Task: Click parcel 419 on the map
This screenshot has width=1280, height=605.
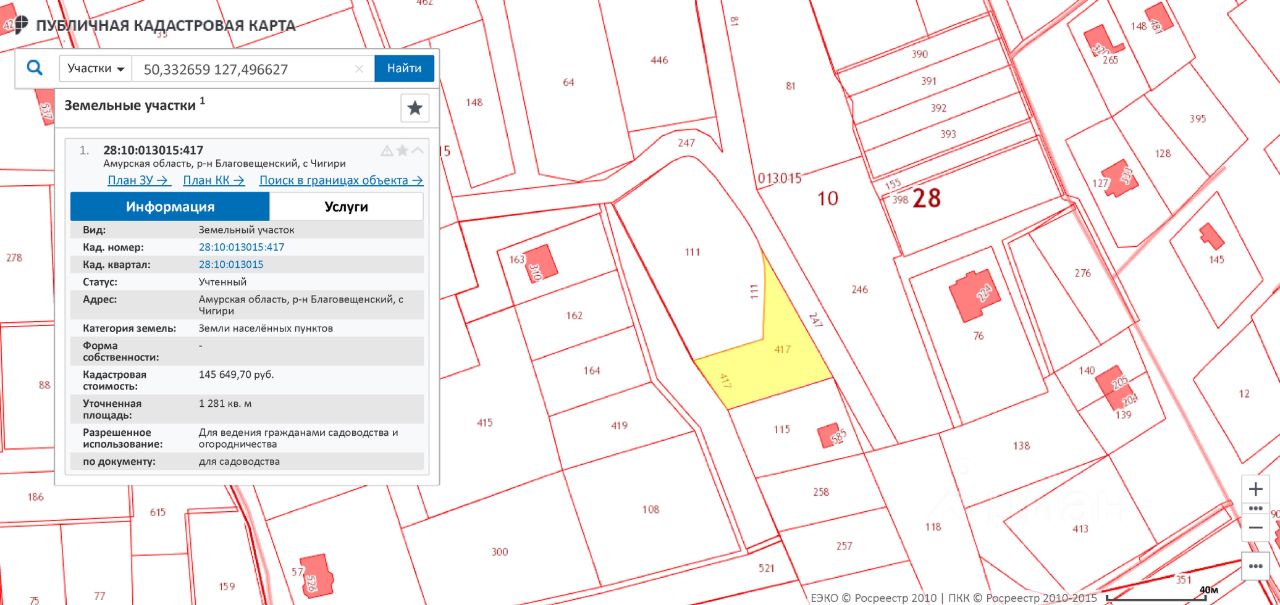Action: [x=619, y=426]
